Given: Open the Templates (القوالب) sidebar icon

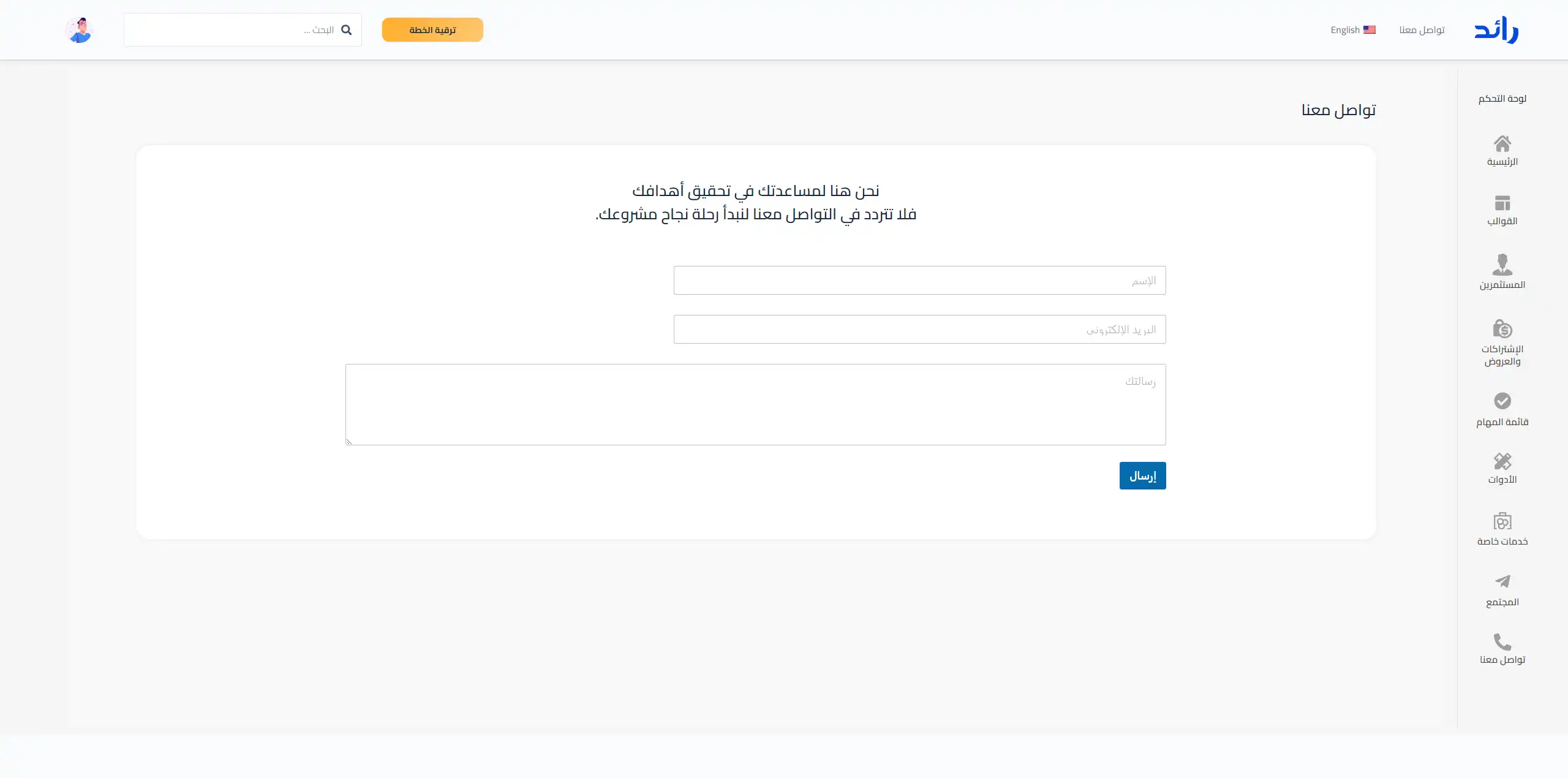Looking at the screenshot, I should [x=1502, y=203].
